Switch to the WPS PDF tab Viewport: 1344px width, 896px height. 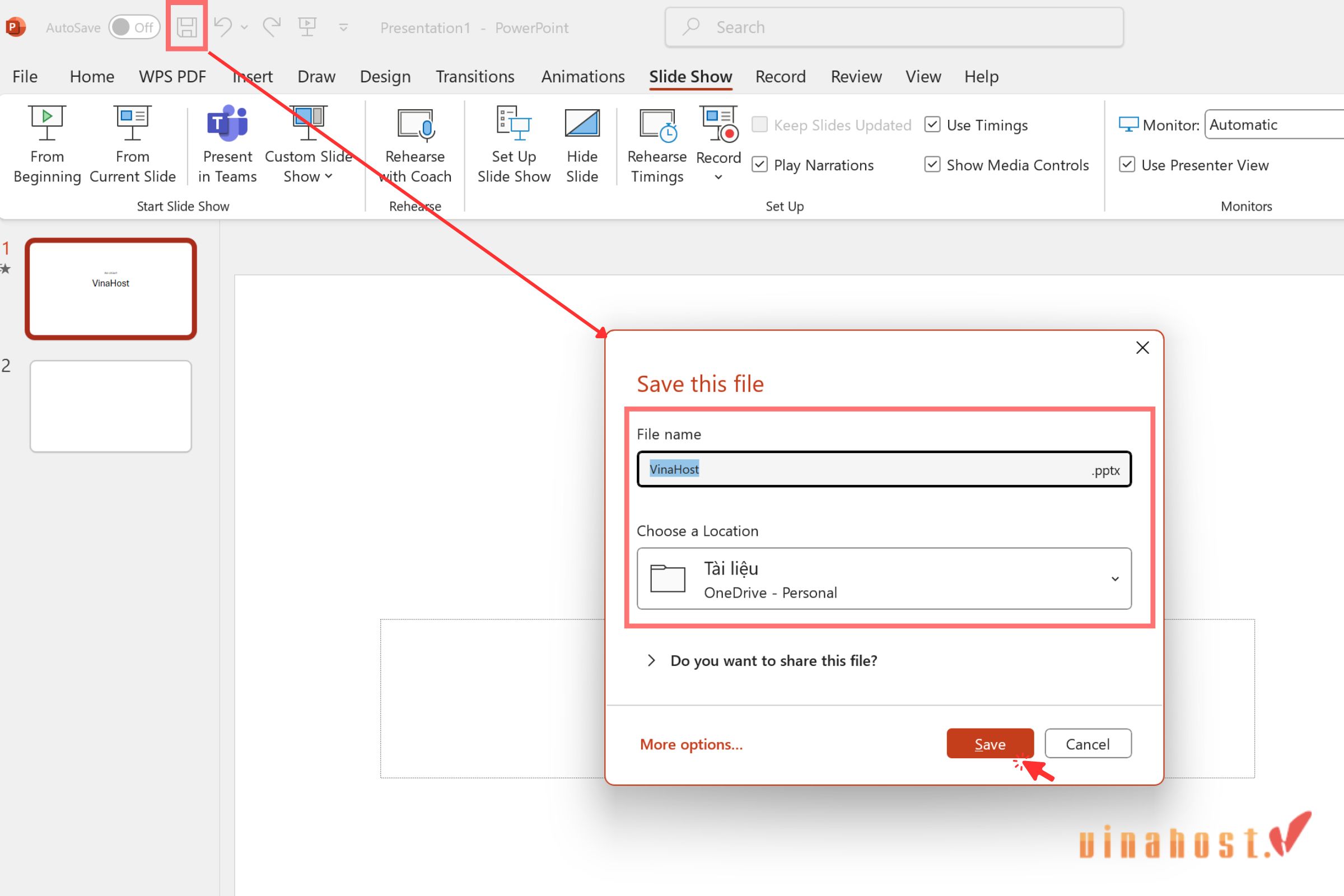click(172, 77)
